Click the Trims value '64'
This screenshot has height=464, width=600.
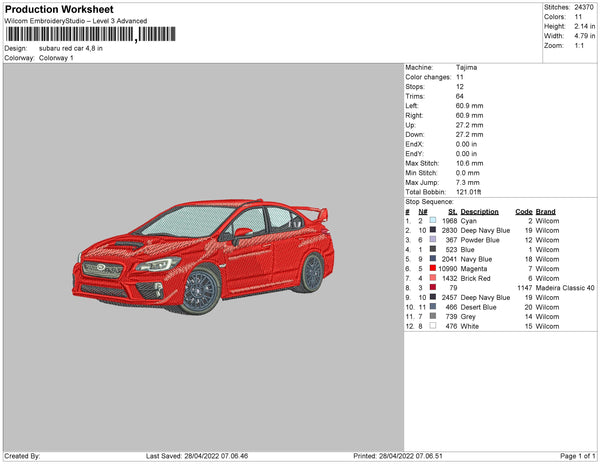pos(460,96)
